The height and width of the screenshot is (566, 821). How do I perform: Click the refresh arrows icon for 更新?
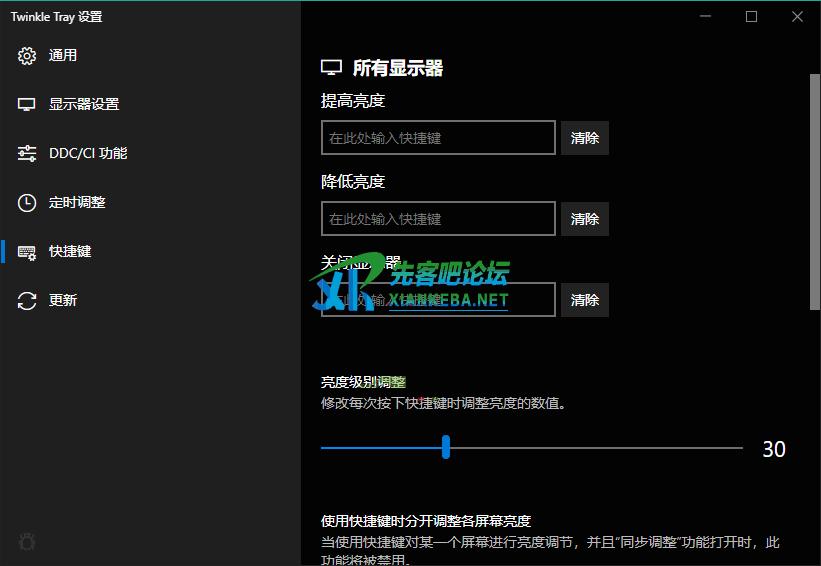[27, 300]
